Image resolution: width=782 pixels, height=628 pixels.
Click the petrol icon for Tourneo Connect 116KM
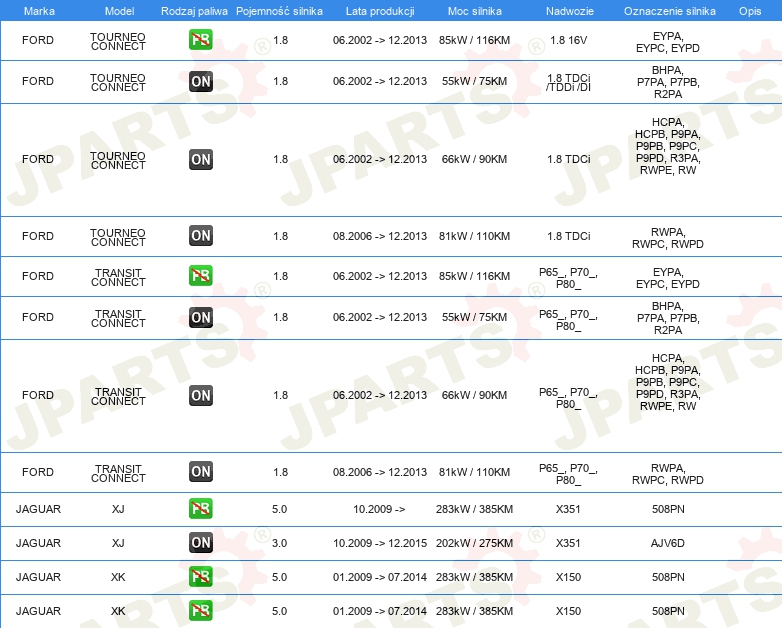click(x=200, y=40)
